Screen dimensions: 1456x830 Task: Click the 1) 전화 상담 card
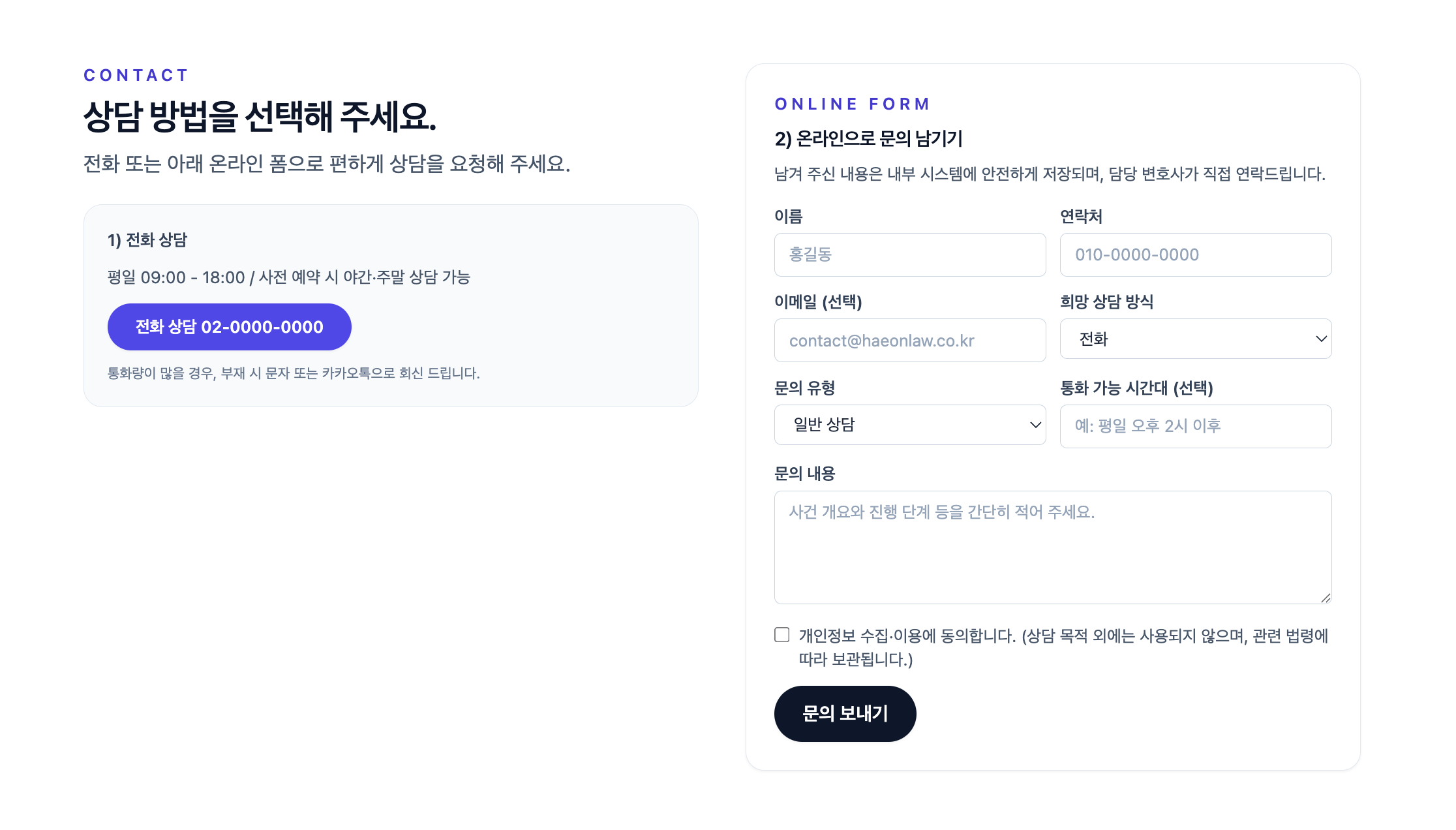click(391, 304)
